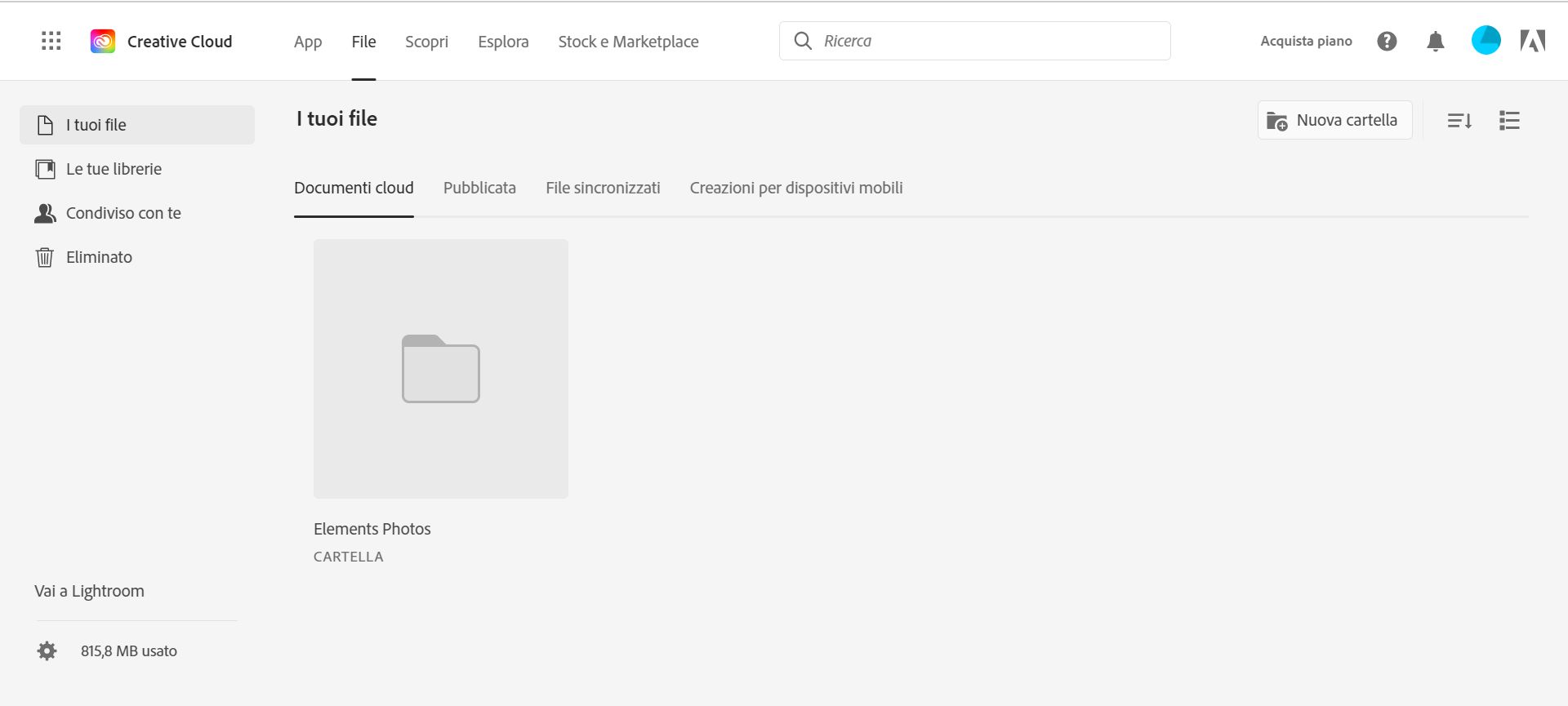Screen dimensions: 1568x706
Task: Switch to the Pubblicata tab
Action: 479,188
